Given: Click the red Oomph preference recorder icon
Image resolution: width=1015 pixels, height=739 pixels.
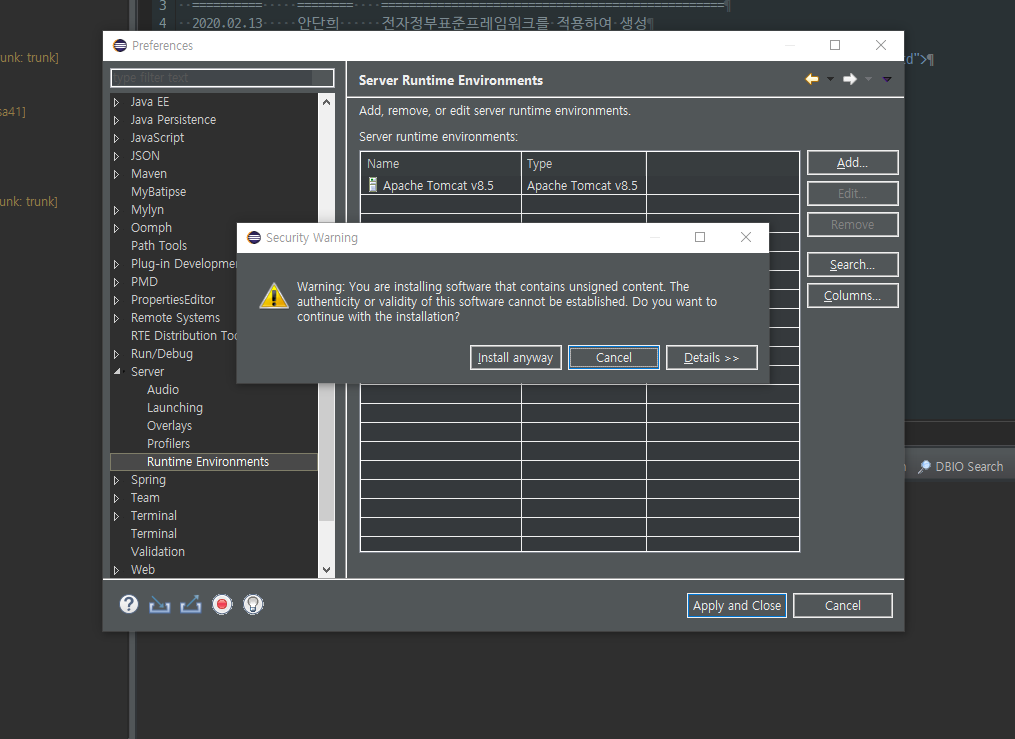Looking at the screenshot, I should point(222,604).
